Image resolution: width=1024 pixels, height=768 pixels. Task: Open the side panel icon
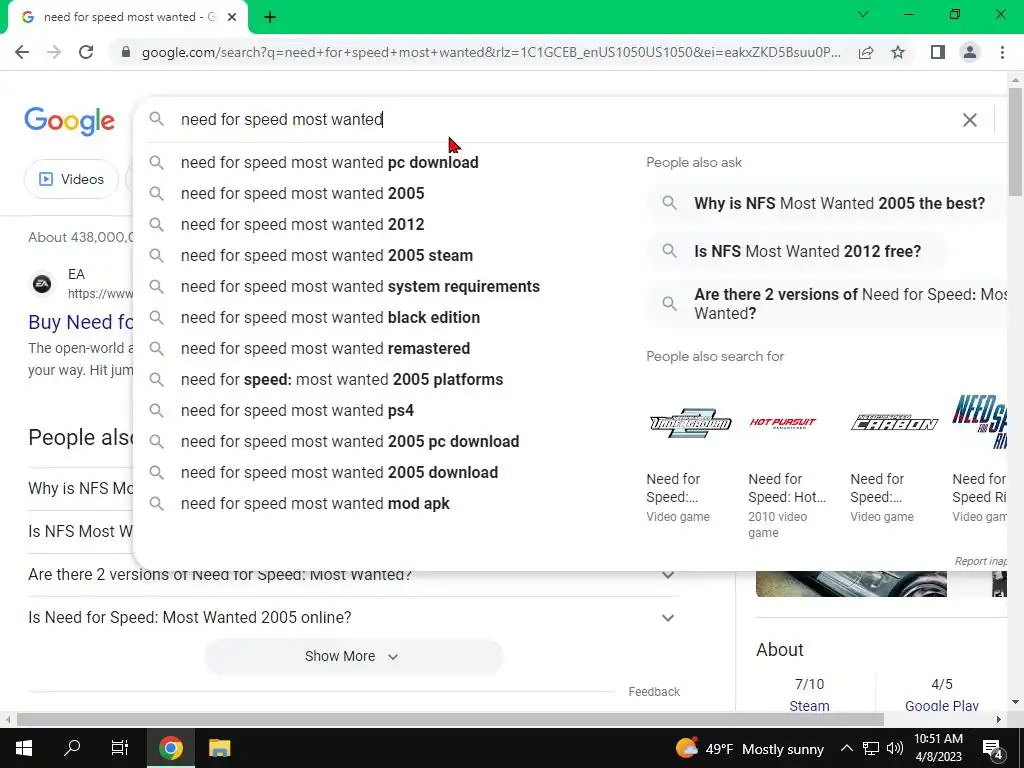pyautogui.click(x=938, y=52)
